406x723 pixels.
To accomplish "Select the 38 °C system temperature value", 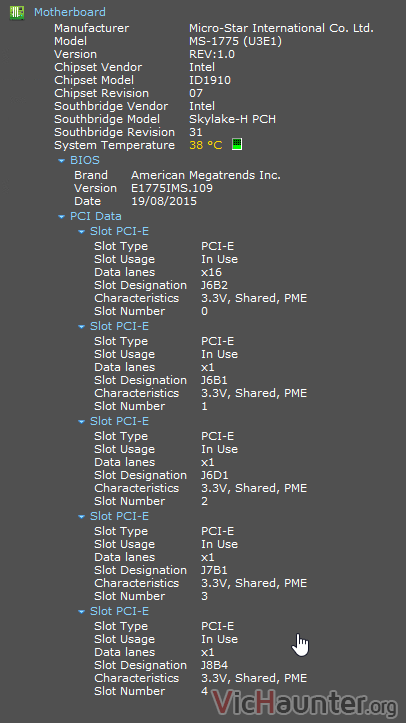I will (206, 145).
